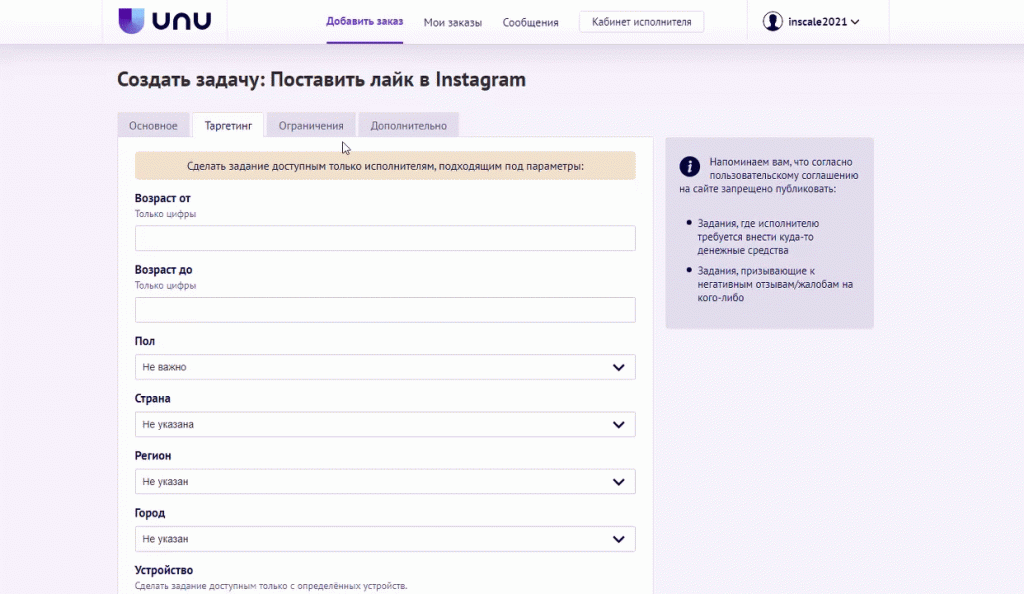This screenshot has width=1024, height=594.
Task: Switch to the Дополнительно tab
Action: click(408, 126)
